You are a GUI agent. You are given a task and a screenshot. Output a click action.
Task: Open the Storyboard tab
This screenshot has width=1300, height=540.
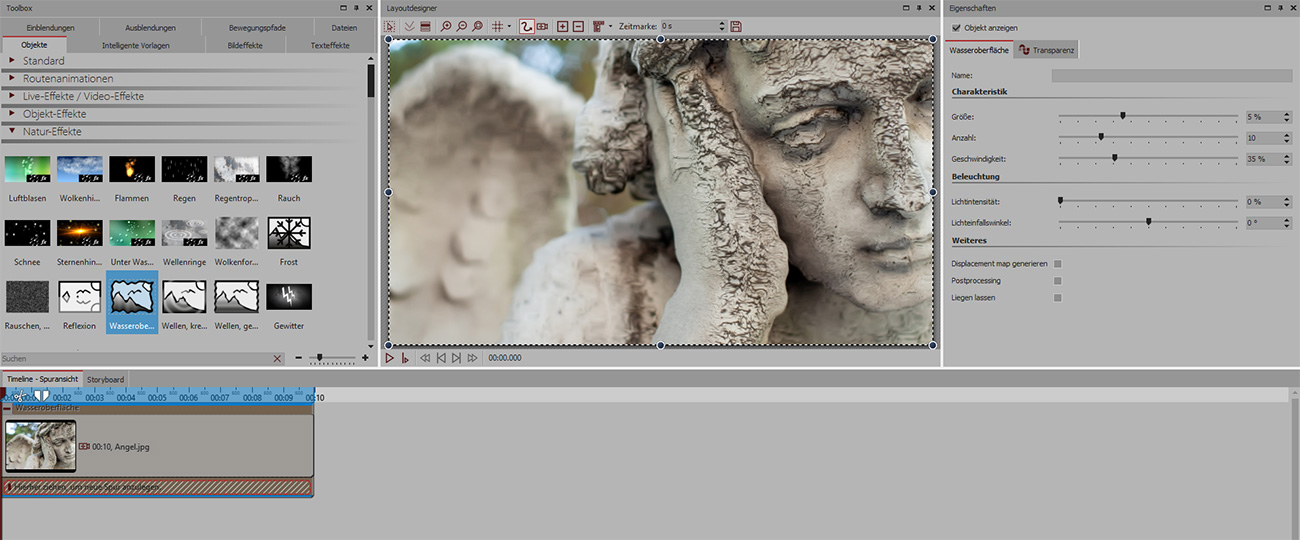click(x=105, y=380)
